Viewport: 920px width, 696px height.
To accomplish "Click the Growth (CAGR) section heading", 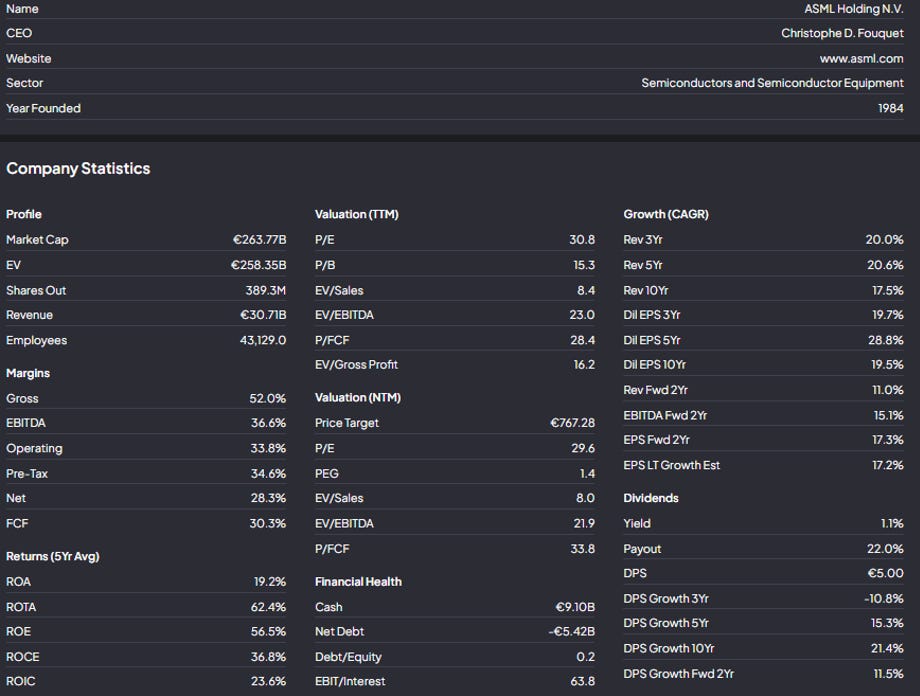I will [666, 215].
